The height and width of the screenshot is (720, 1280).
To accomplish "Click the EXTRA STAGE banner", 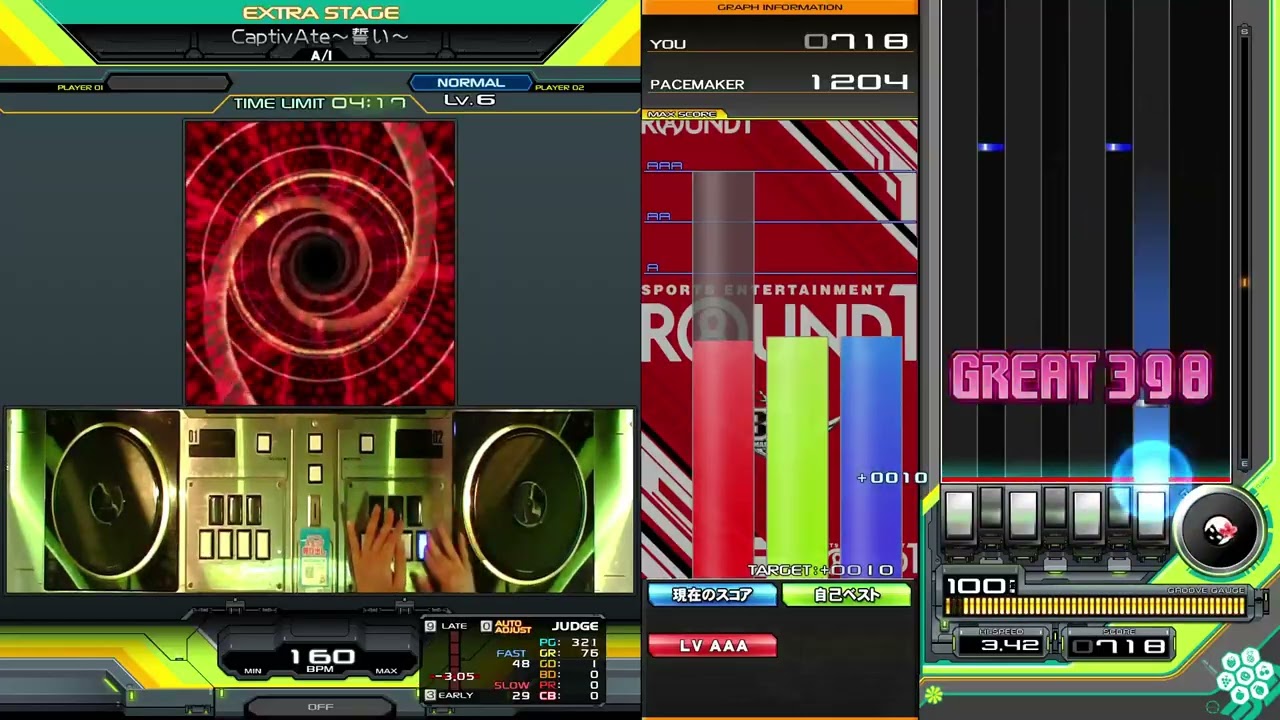I will tap(321, 13).
